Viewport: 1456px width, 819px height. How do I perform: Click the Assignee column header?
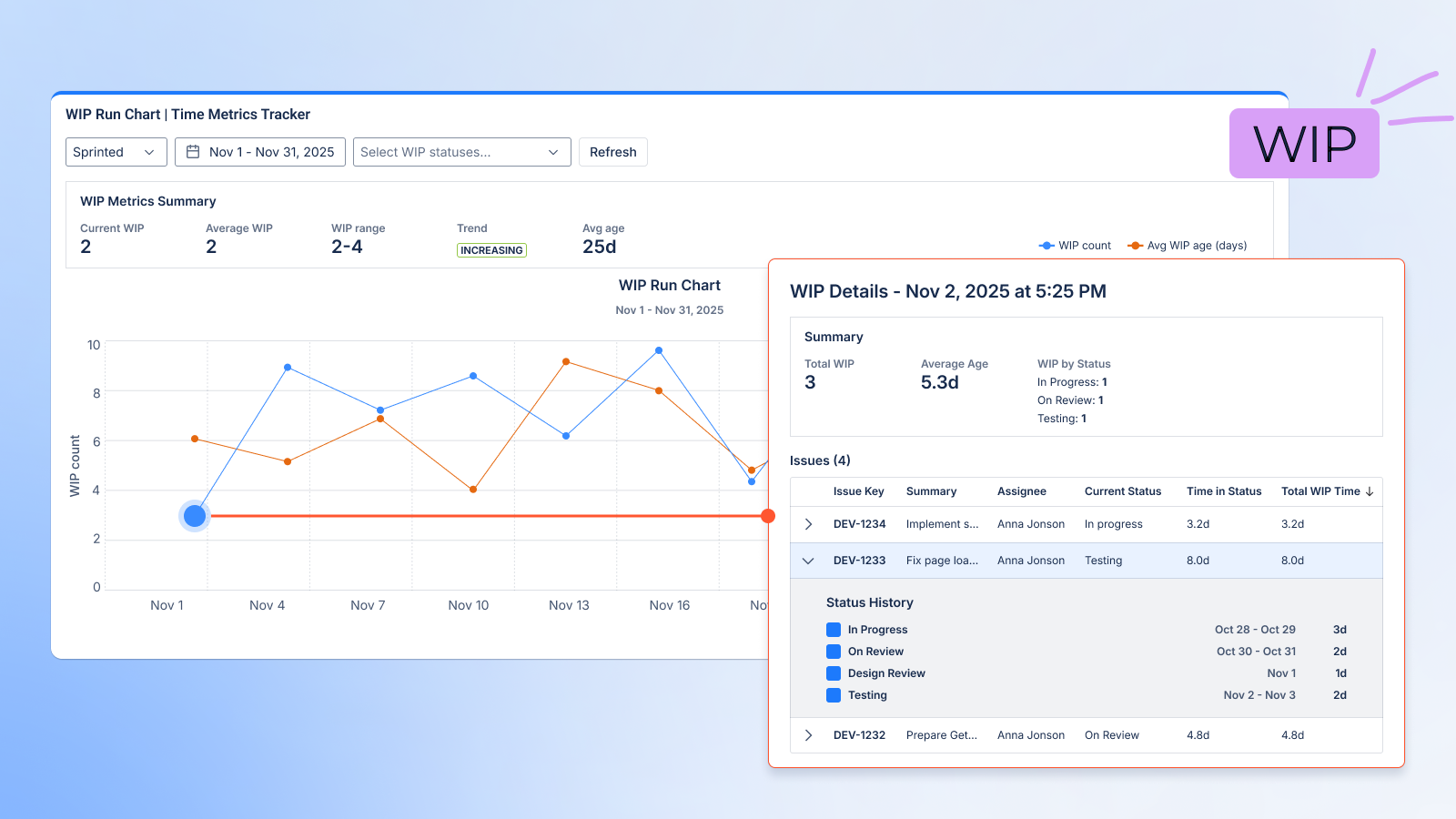(1022, 491)
